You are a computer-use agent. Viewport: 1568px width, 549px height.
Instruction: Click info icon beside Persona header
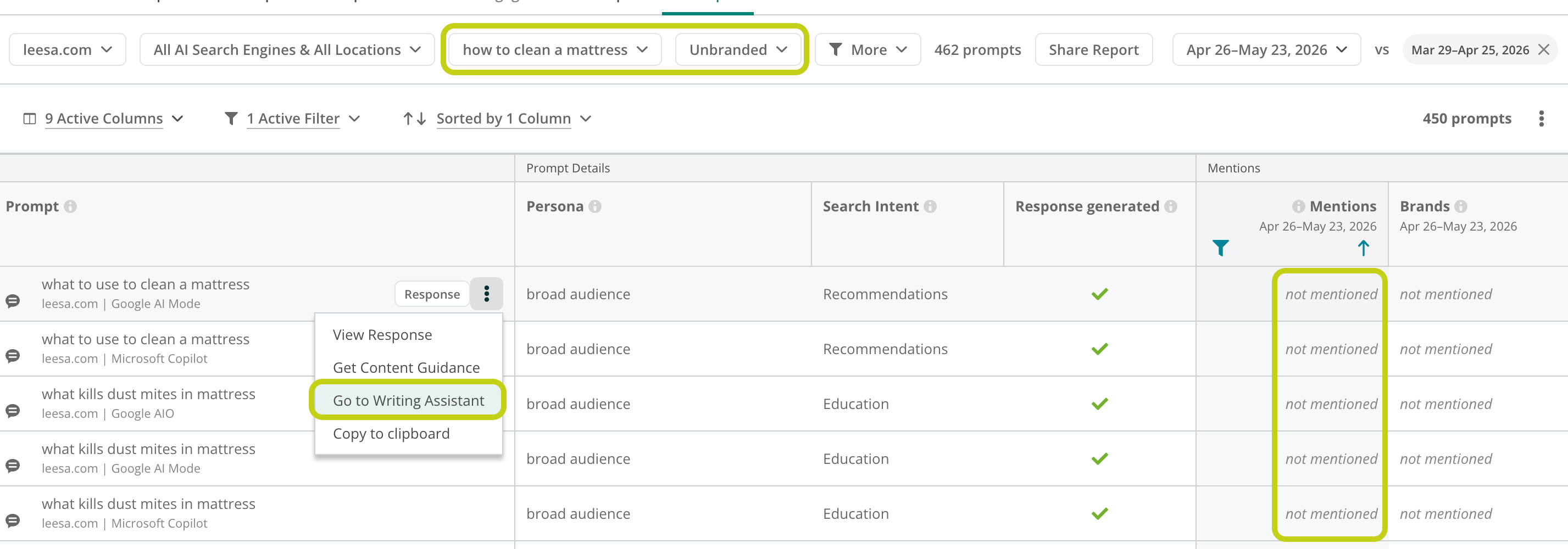[x=596, y=207]
